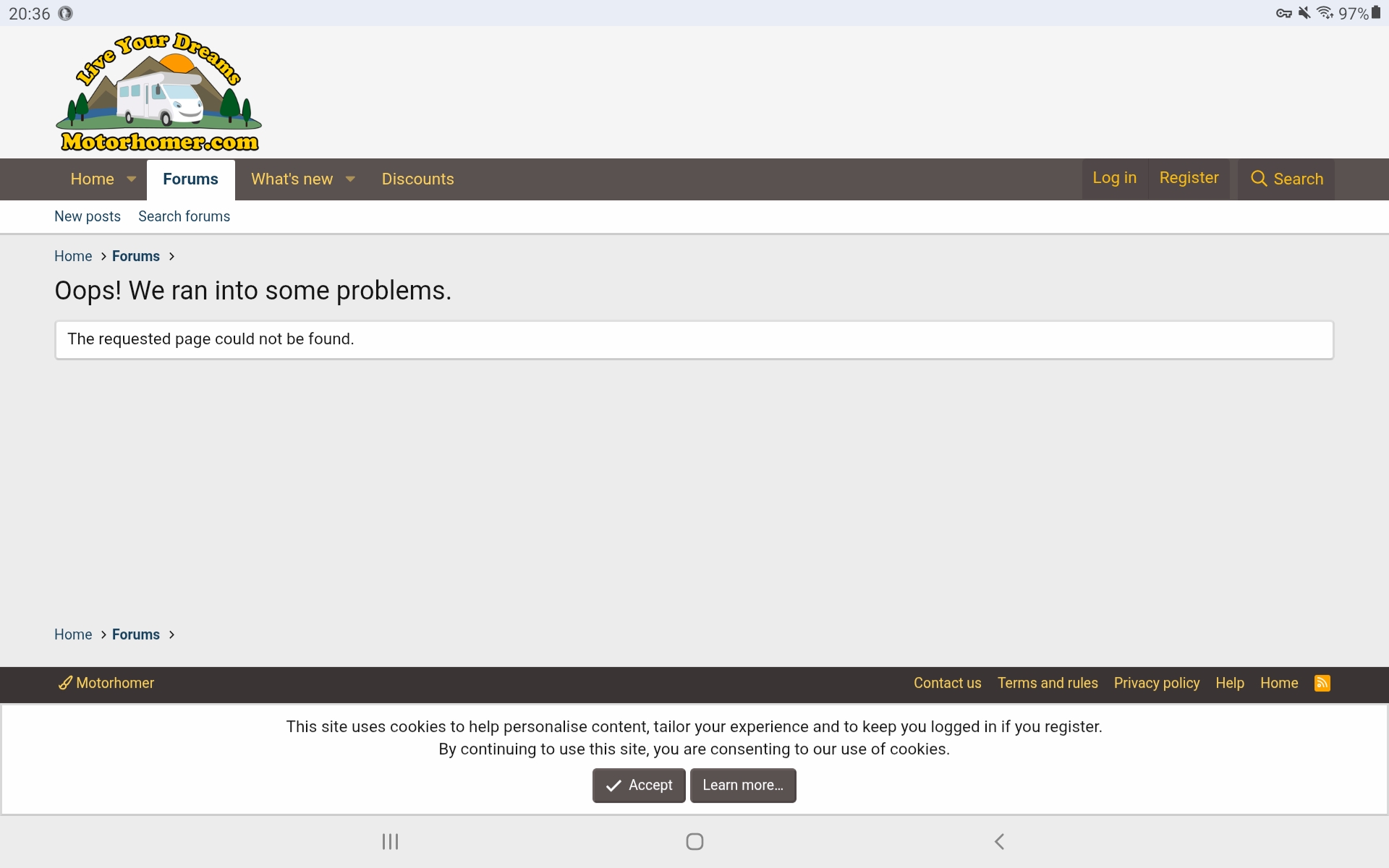Click the Register link
Viewport: 1389px width, 868px height.
(1189, 178)
